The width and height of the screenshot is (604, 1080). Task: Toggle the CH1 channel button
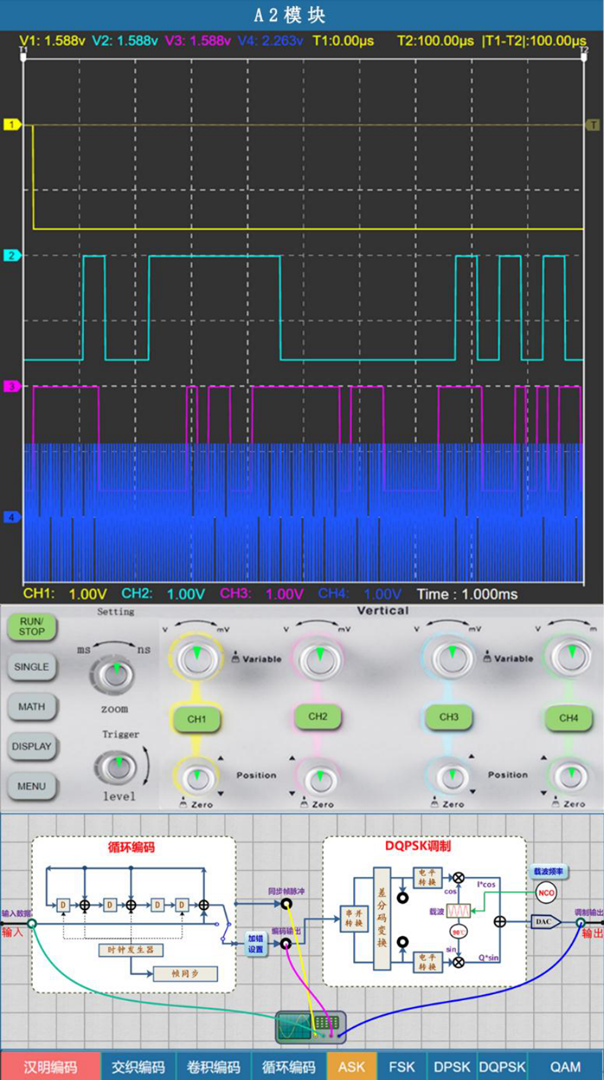[x=196, y=718]
